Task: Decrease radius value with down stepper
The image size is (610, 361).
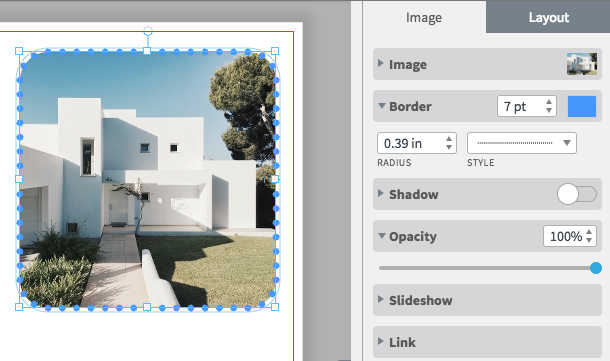Action: 449,147
